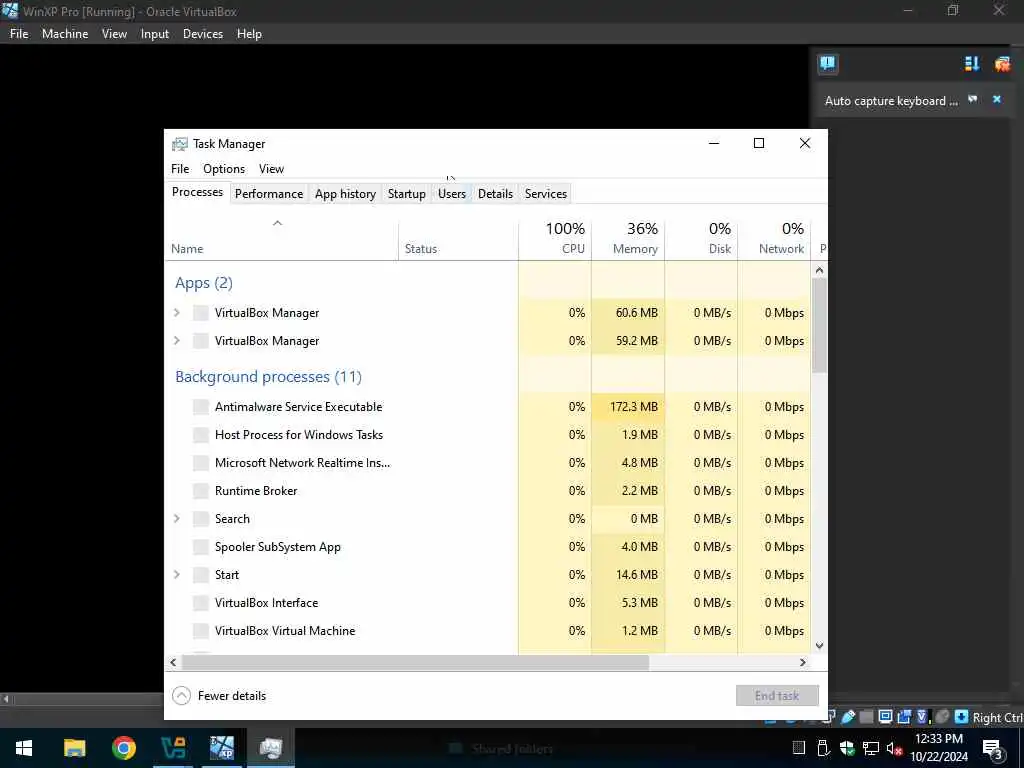Click the display icon in VirtualBox status bar
Image resolution: width=1024 pixels, height=768 pixels.
(x=885, y=716)
